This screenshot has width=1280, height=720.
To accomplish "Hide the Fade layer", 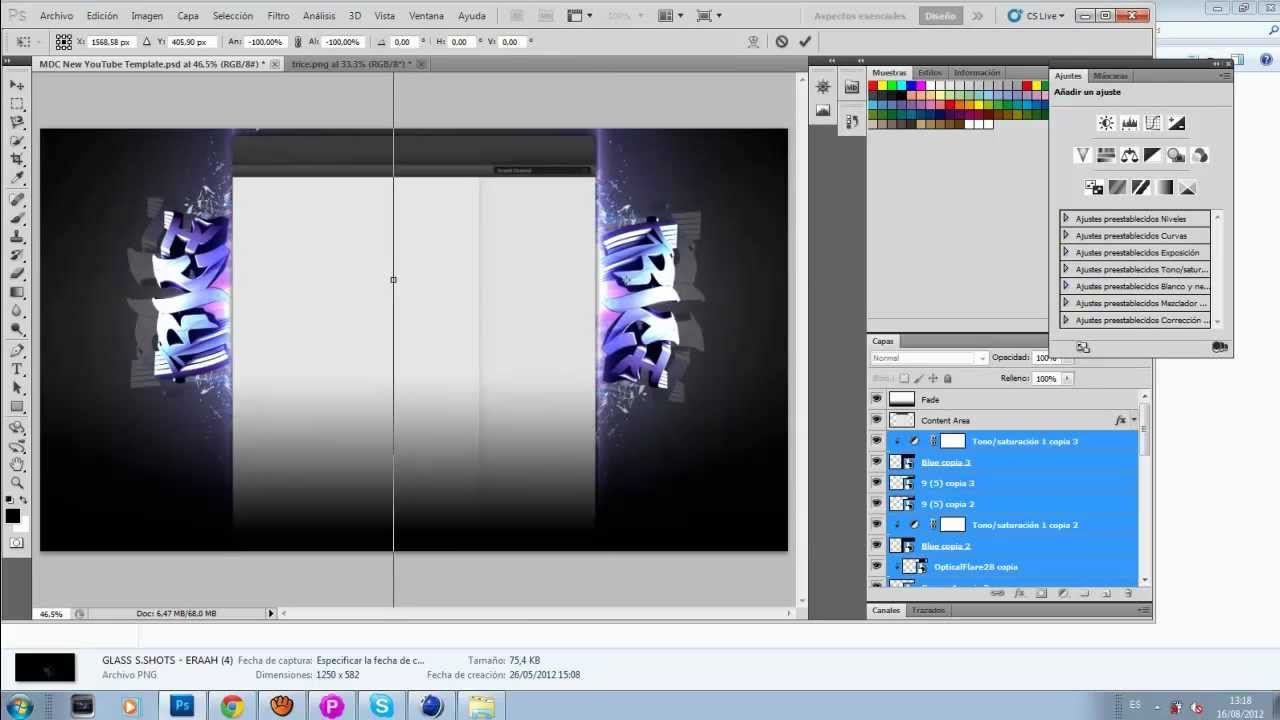I will [877, 399].
